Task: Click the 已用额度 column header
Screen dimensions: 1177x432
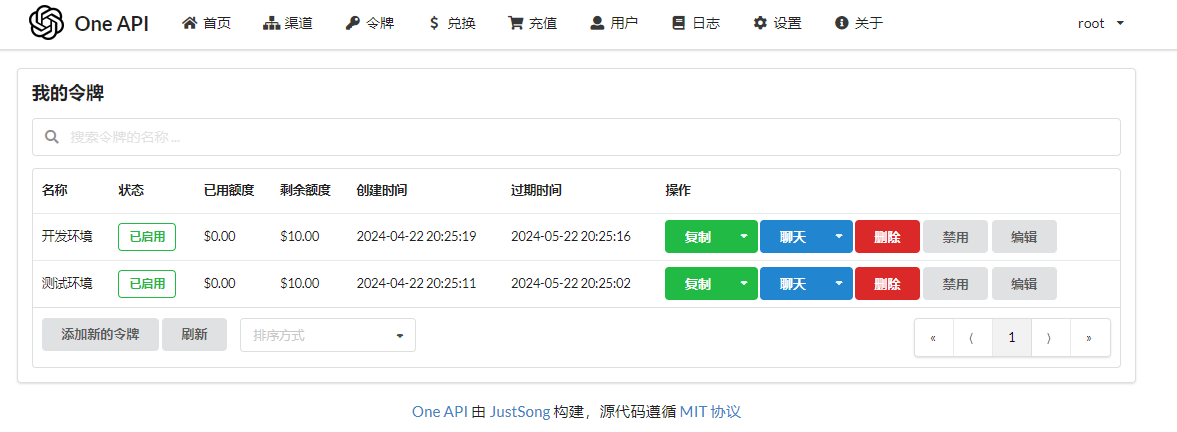Action: tap(229, 190)
